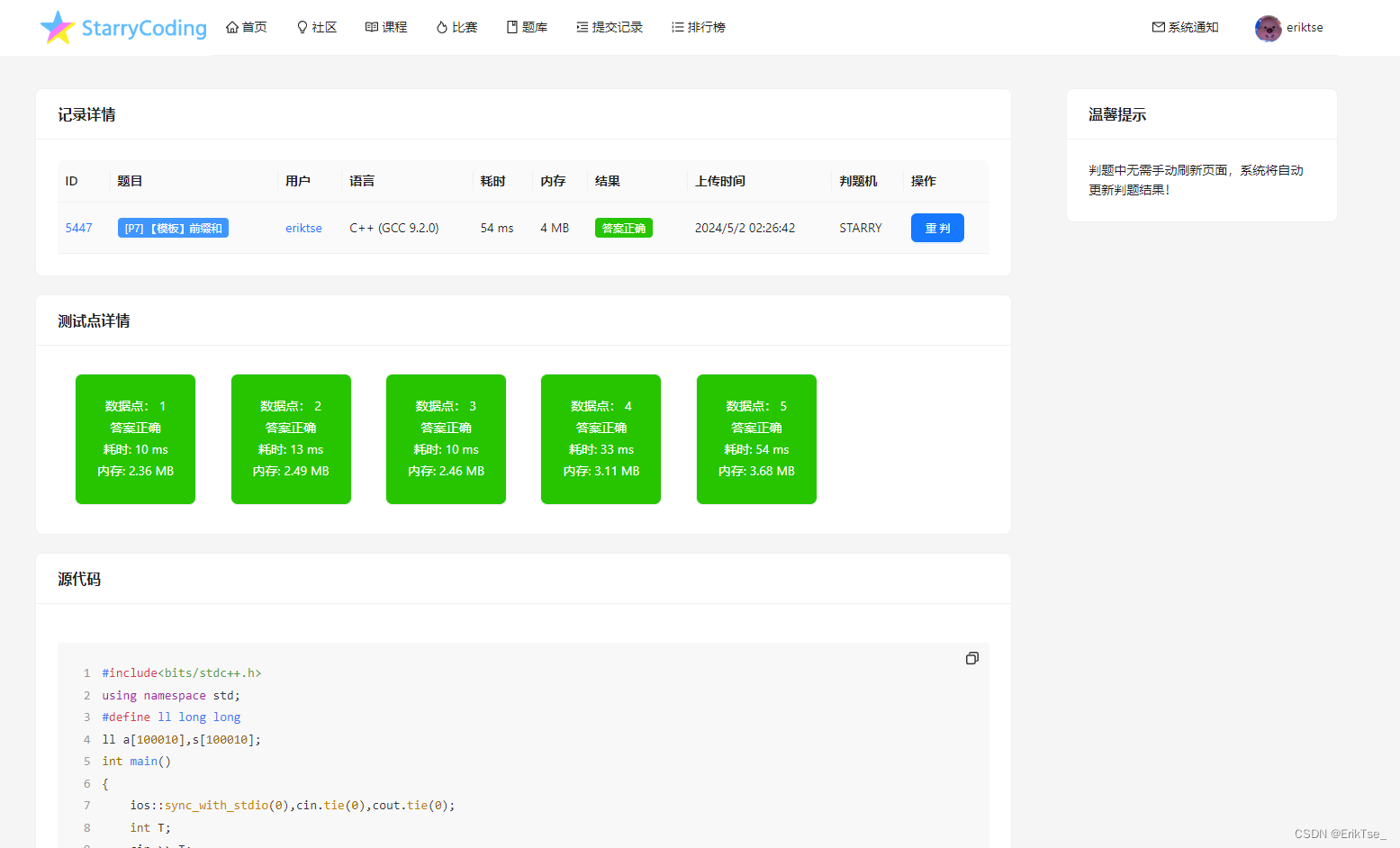Click the ID column header
Screen dimensions: 1400x848
[72, 181]
